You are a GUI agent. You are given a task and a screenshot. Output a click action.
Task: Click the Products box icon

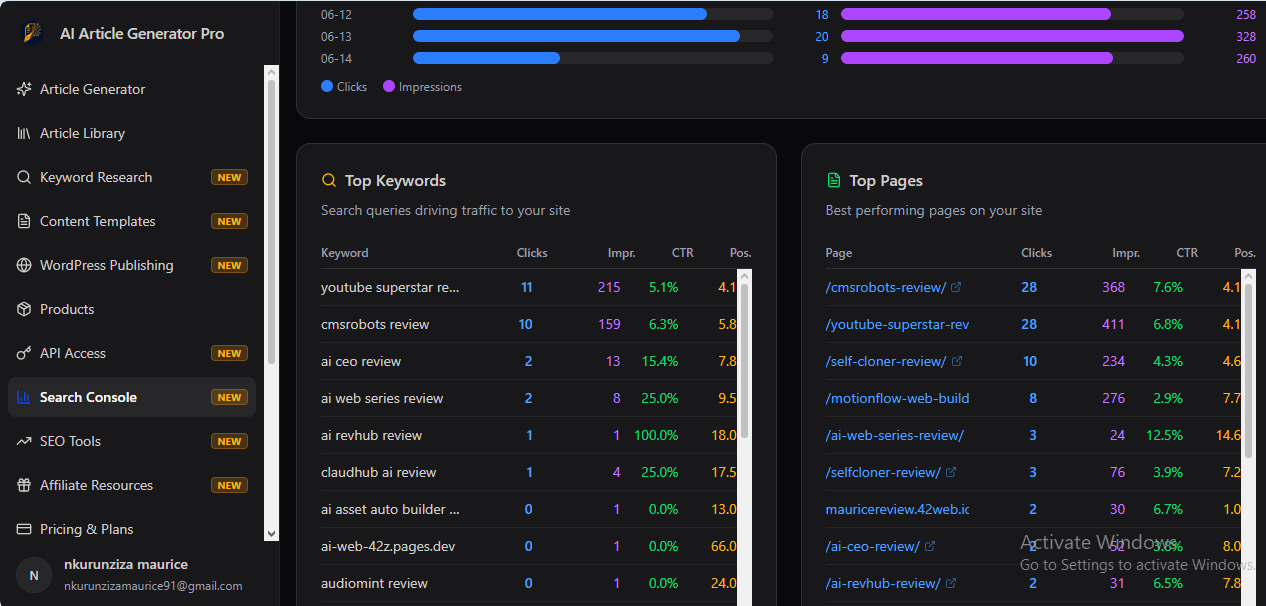(24, 309)
